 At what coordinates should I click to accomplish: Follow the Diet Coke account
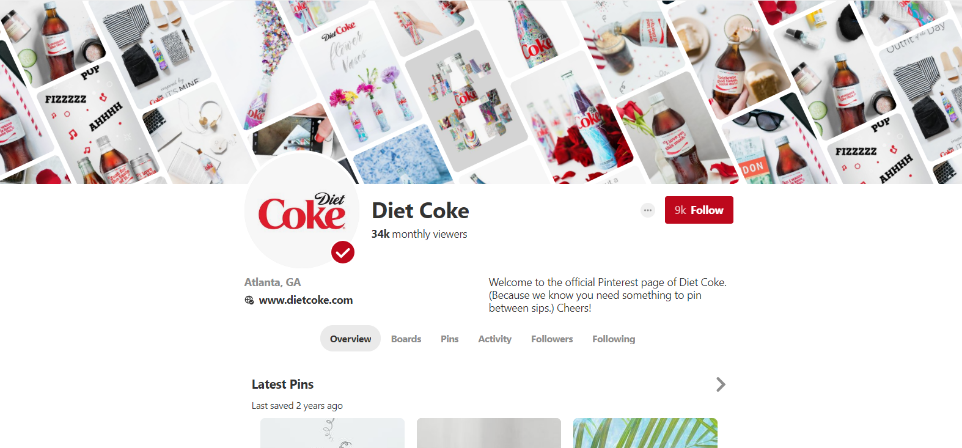(699, 210)
